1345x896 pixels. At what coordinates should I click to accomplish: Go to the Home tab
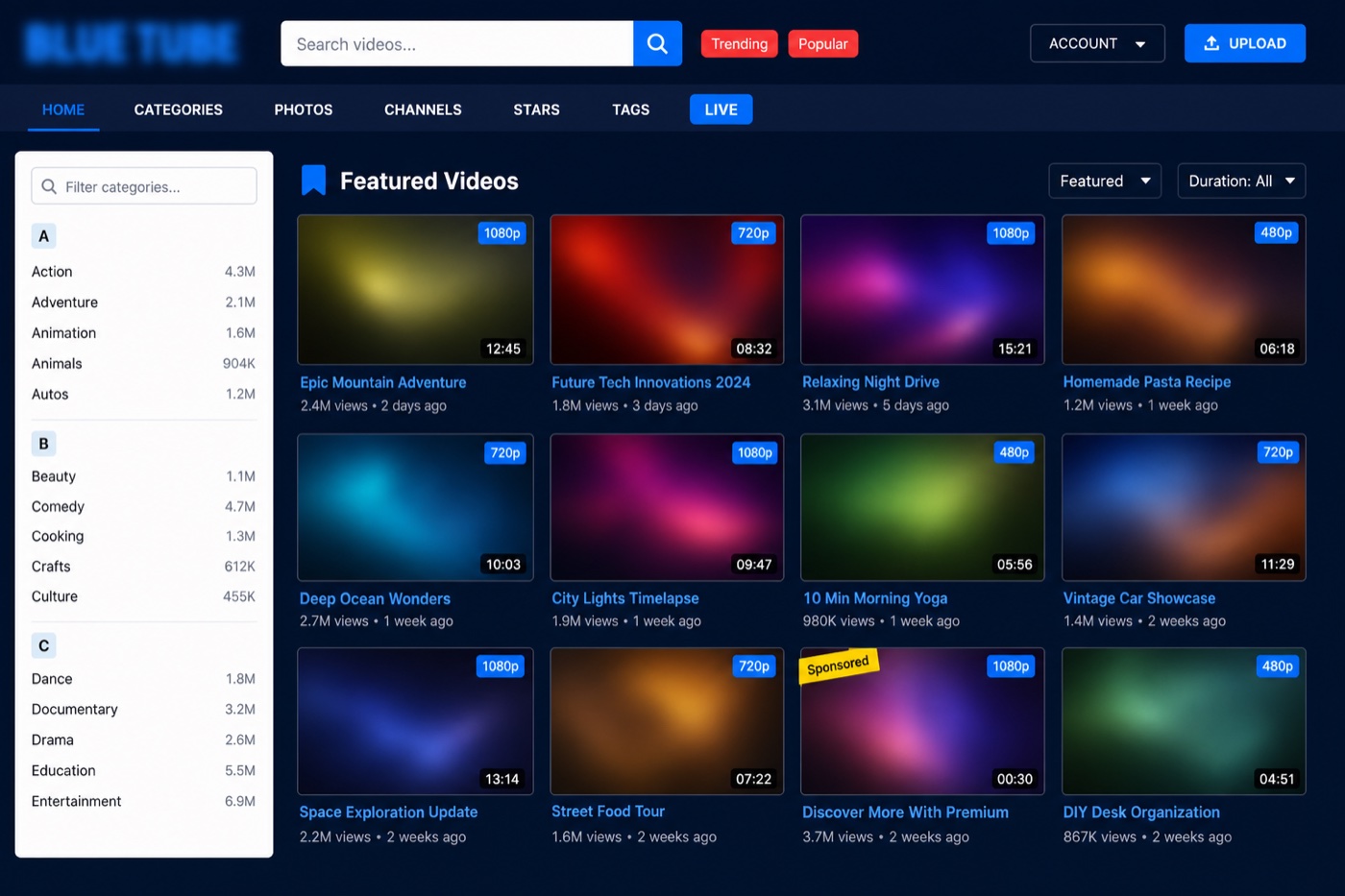coord(63,109)
